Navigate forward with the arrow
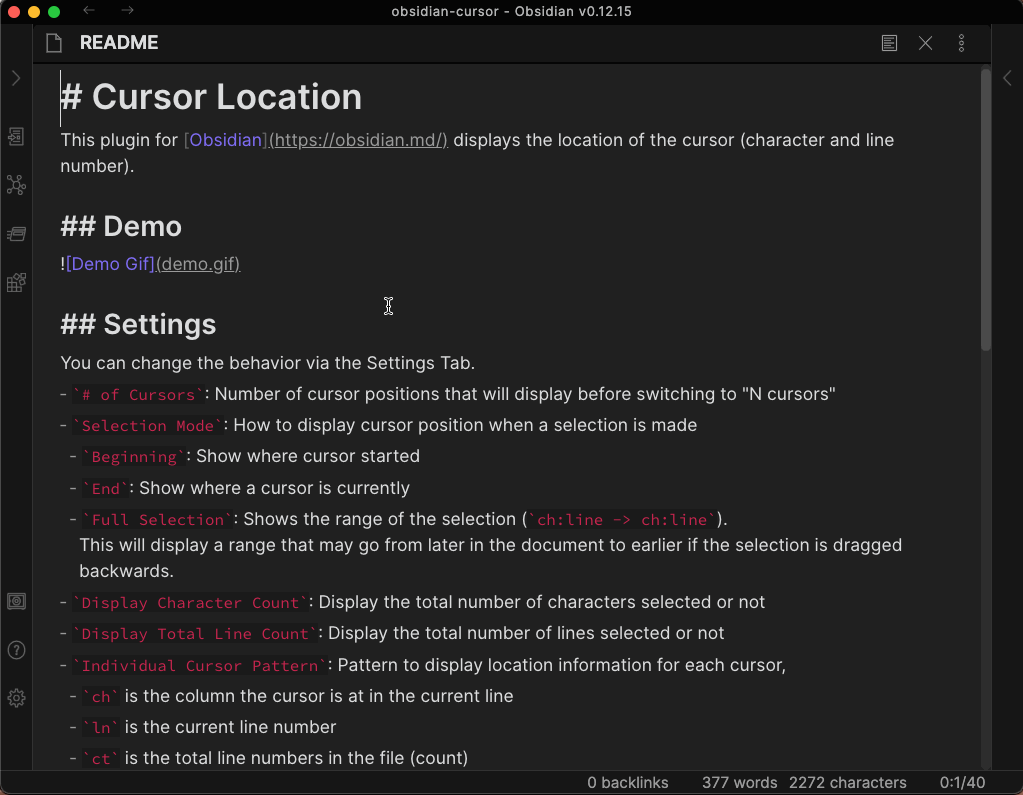 tap(128, 10)
